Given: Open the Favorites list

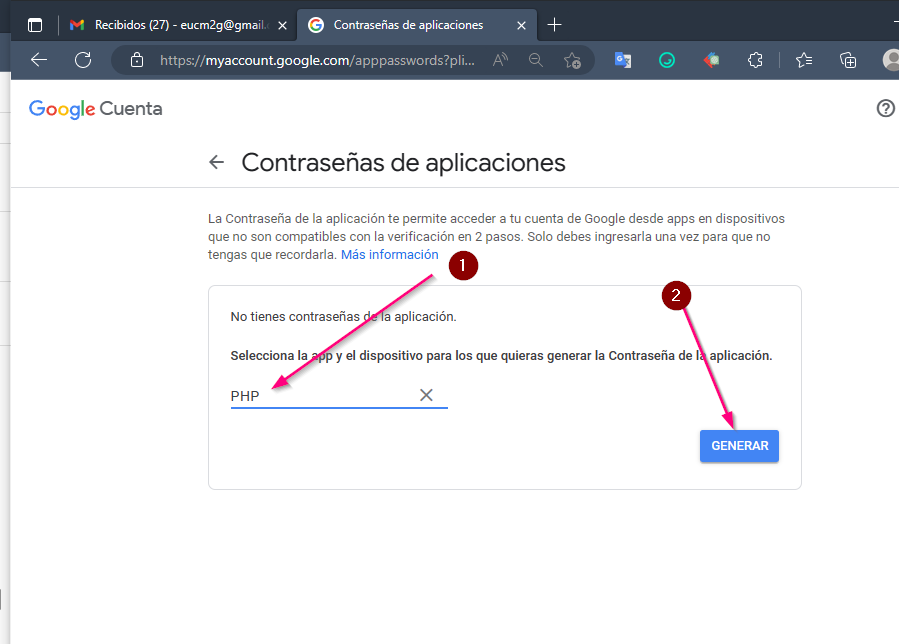Looking at the screenshot, I should [804, 60].
